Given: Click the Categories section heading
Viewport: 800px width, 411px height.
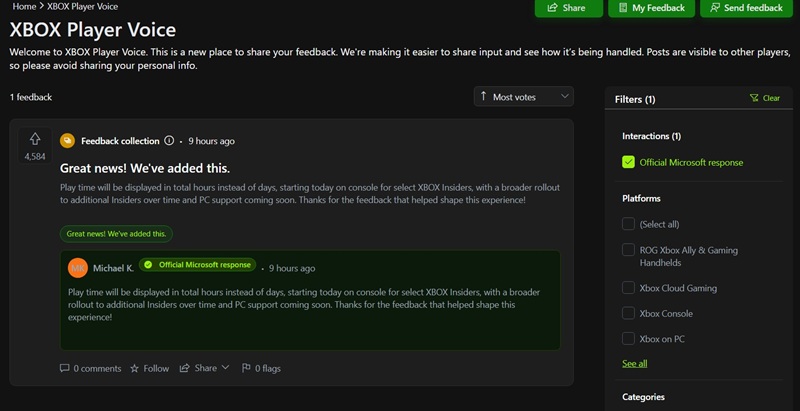Looking at the screenshot, I should [643, 397].
